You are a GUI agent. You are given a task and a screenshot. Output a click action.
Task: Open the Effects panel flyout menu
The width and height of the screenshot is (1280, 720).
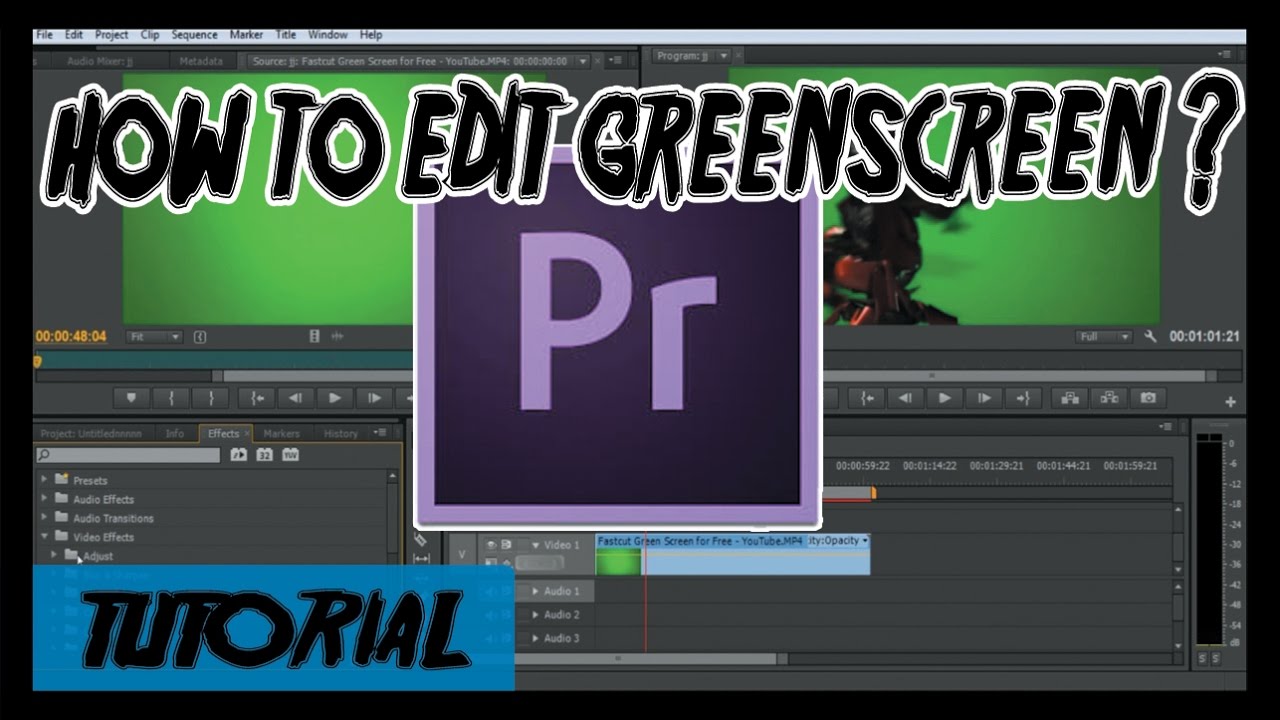point(380,433)
